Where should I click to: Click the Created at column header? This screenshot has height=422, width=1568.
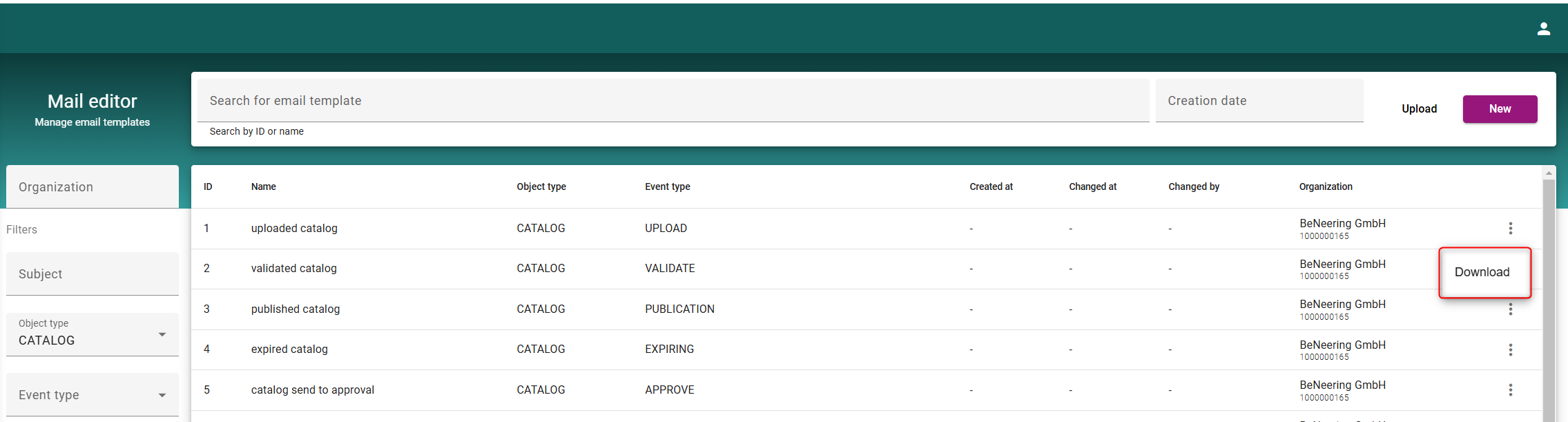pyautogui.click(x=991, y=187)
